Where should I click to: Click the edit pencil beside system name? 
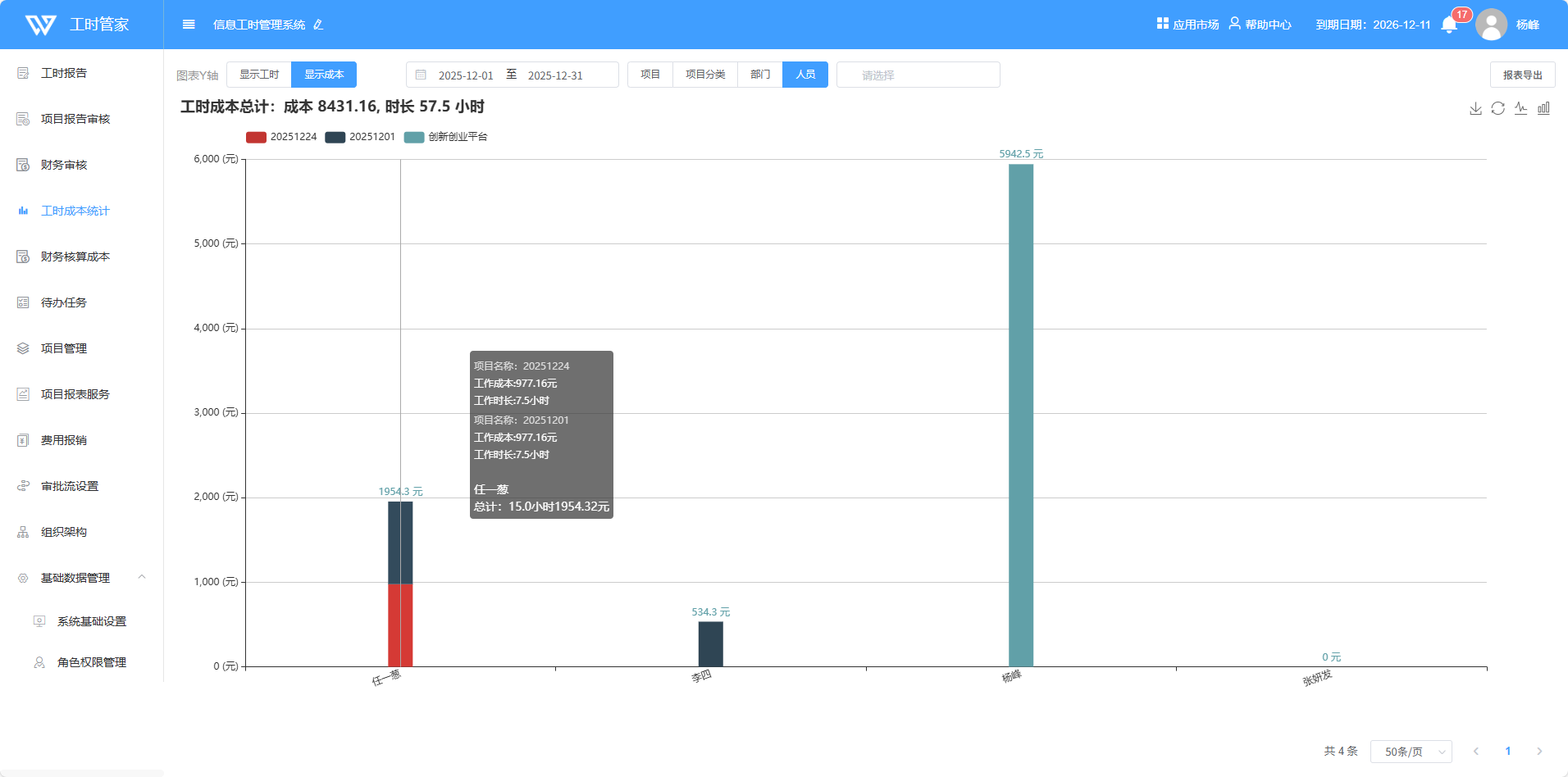[x=318, y=25]
